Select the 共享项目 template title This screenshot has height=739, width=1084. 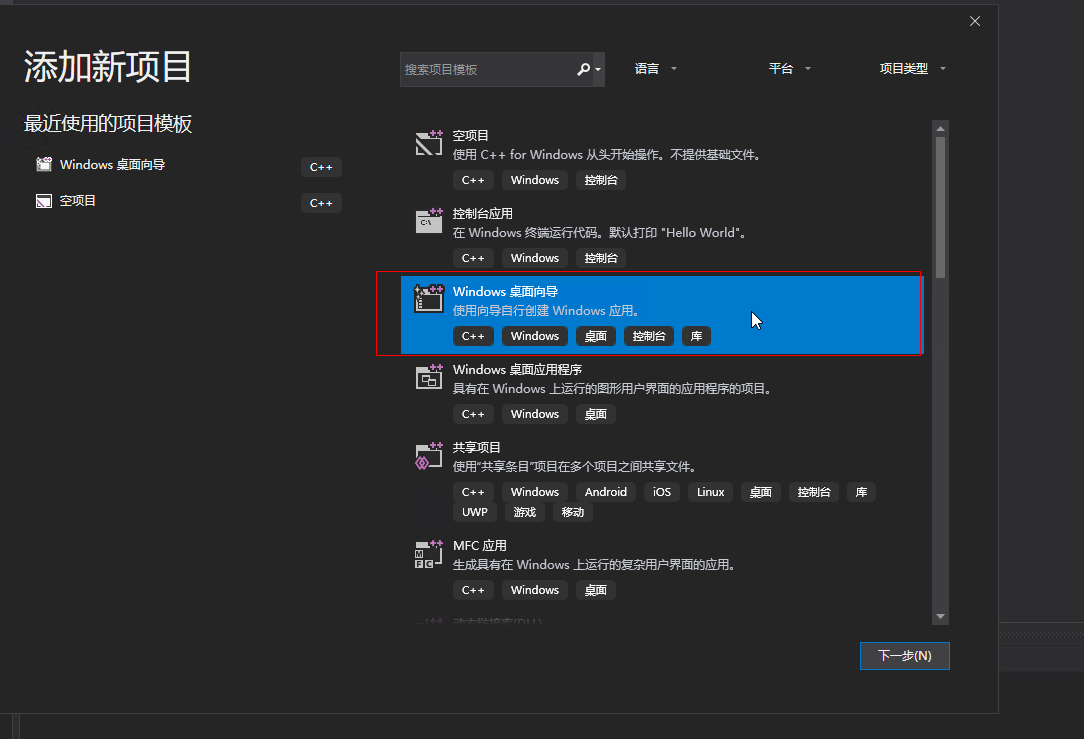click(x=476, y=448)
